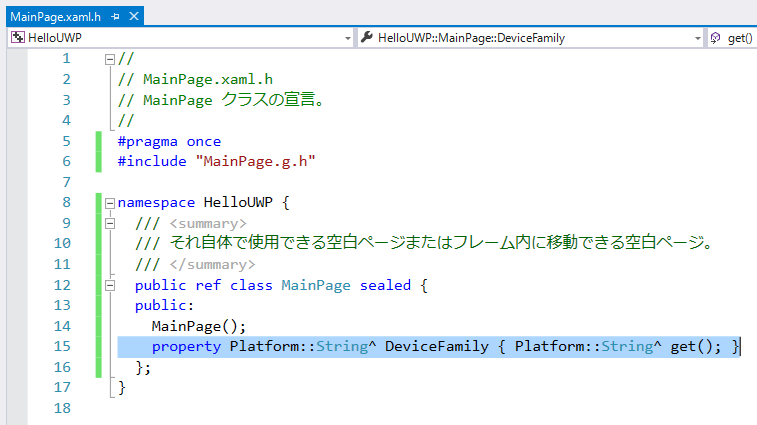Click line number 15 in the margin
Image resolution: width=757 pixels, height=425 pixels.
point(62,346)
